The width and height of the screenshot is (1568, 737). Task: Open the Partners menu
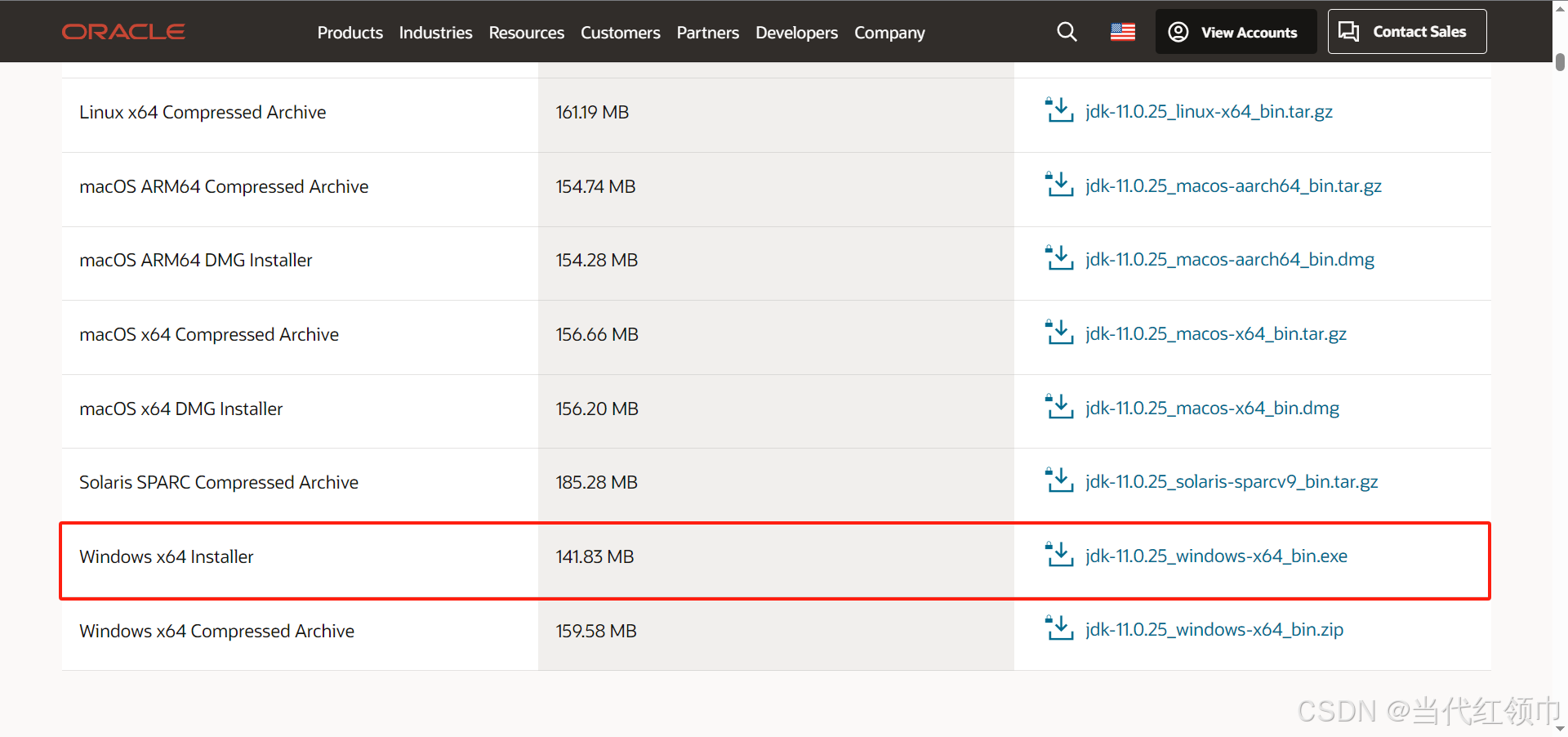point(707,33)
